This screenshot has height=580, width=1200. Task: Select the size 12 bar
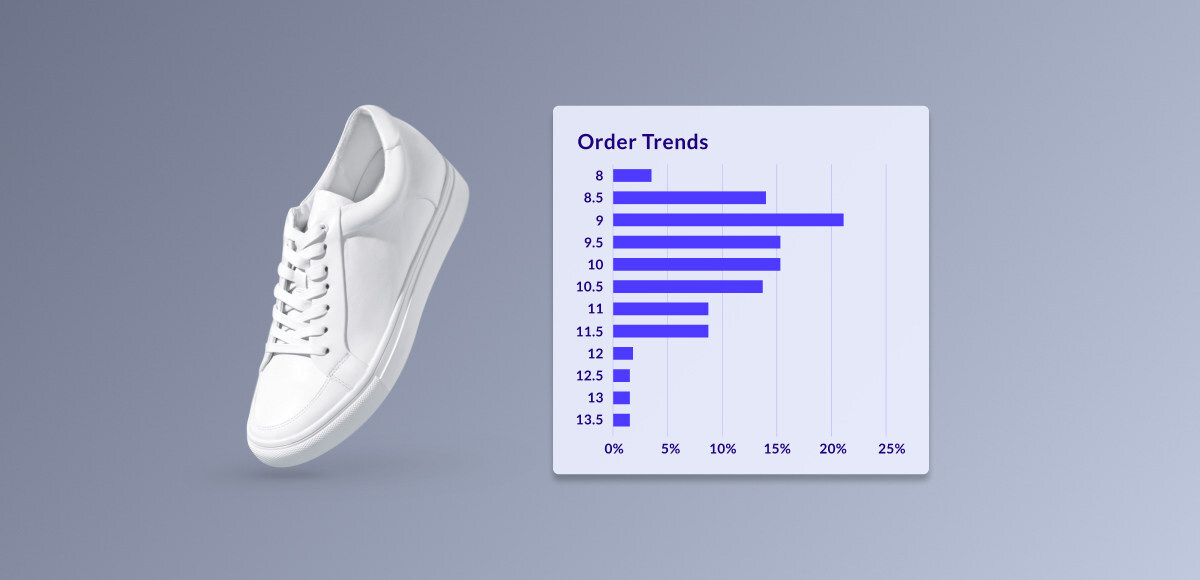[x=623, y=353]
